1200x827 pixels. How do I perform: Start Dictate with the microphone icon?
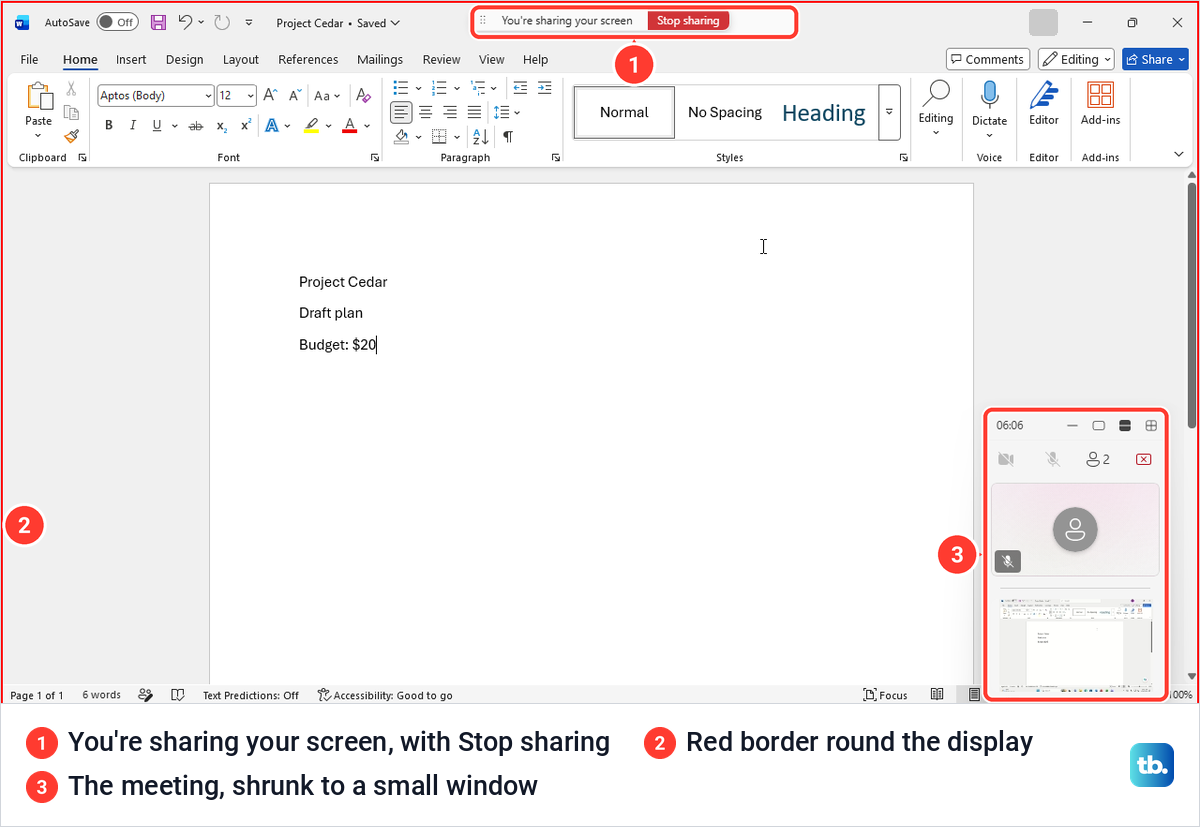989,95
